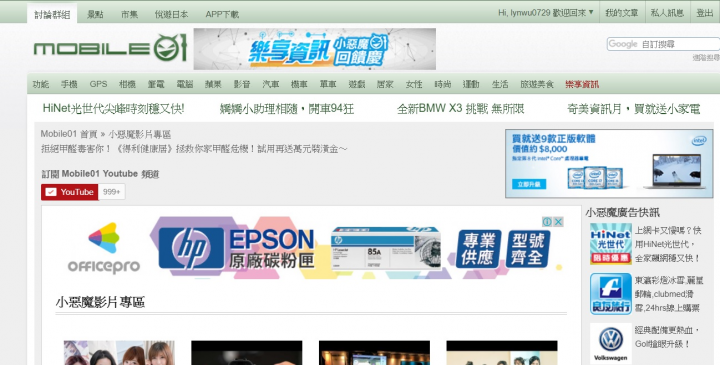Image resolution: width=720 pixels, height=365 pixels.
Task: Click the 進階搜尋 link under search
Action: [706, 57]
